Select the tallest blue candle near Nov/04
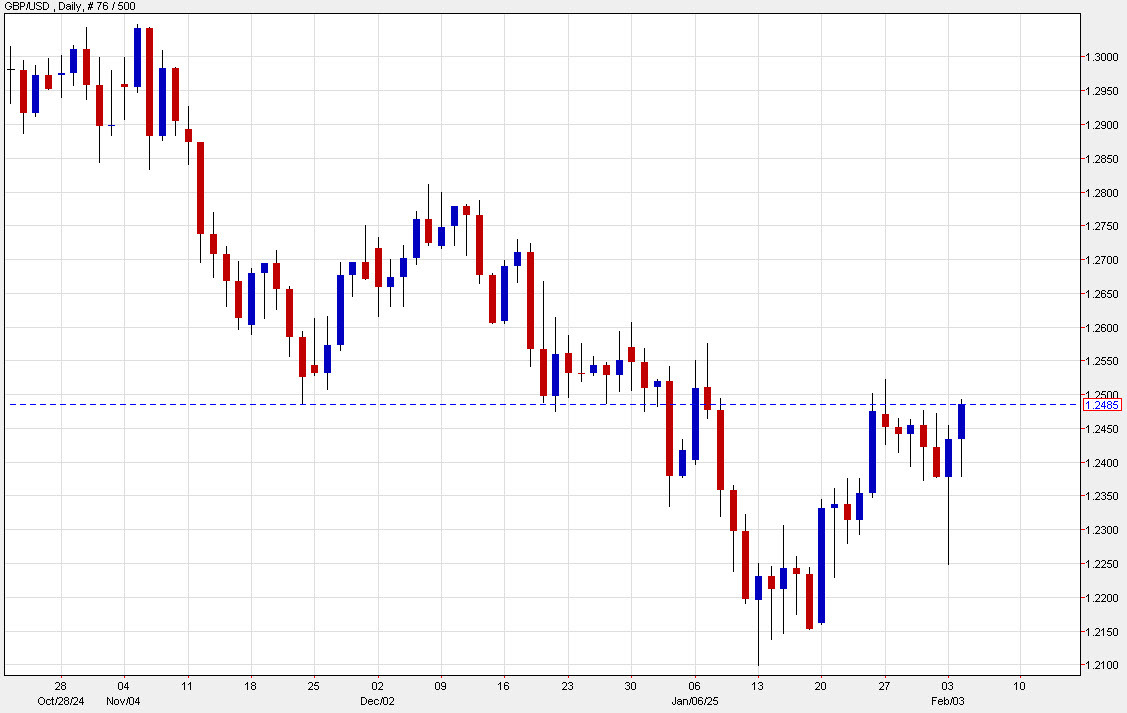The image size is (1127, 713). (x=137, y=55)
